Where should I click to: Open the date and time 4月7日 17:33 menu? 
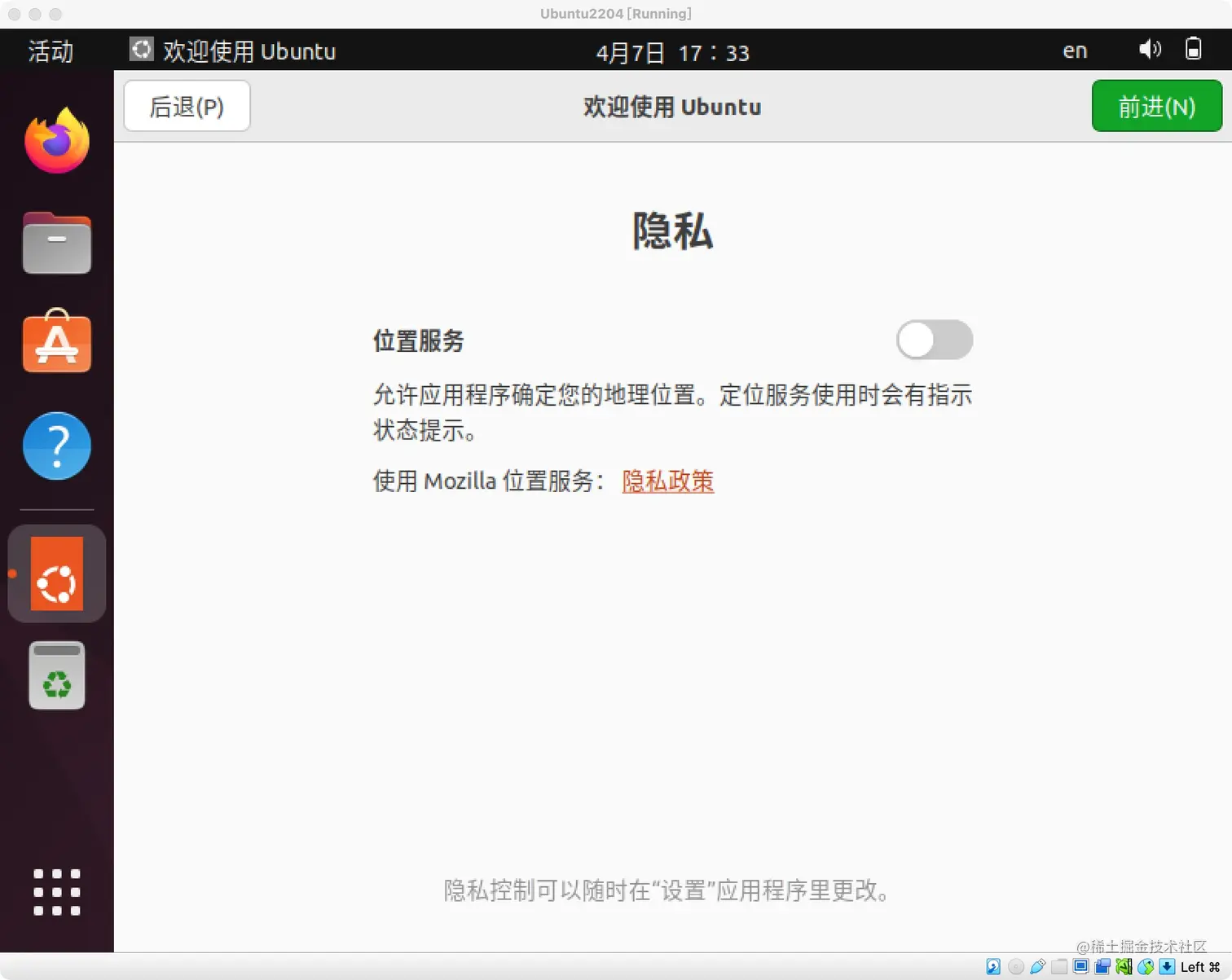pyautogui.click(x=672, y=52)
